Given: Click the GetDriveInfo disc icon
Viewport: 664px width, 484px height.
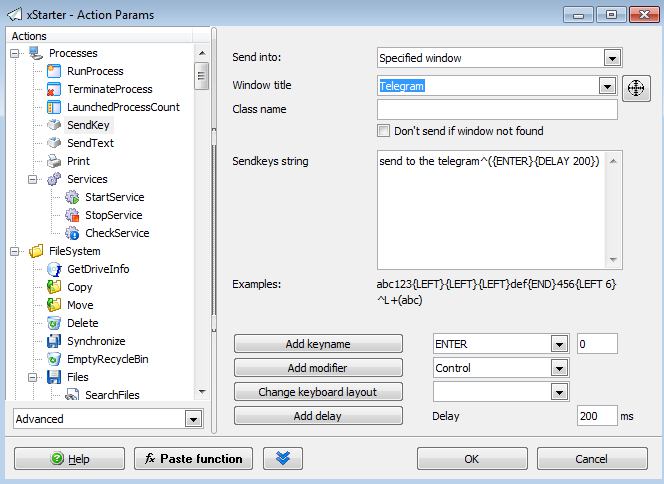Looking at the screenshot, I should pos(54,269).
